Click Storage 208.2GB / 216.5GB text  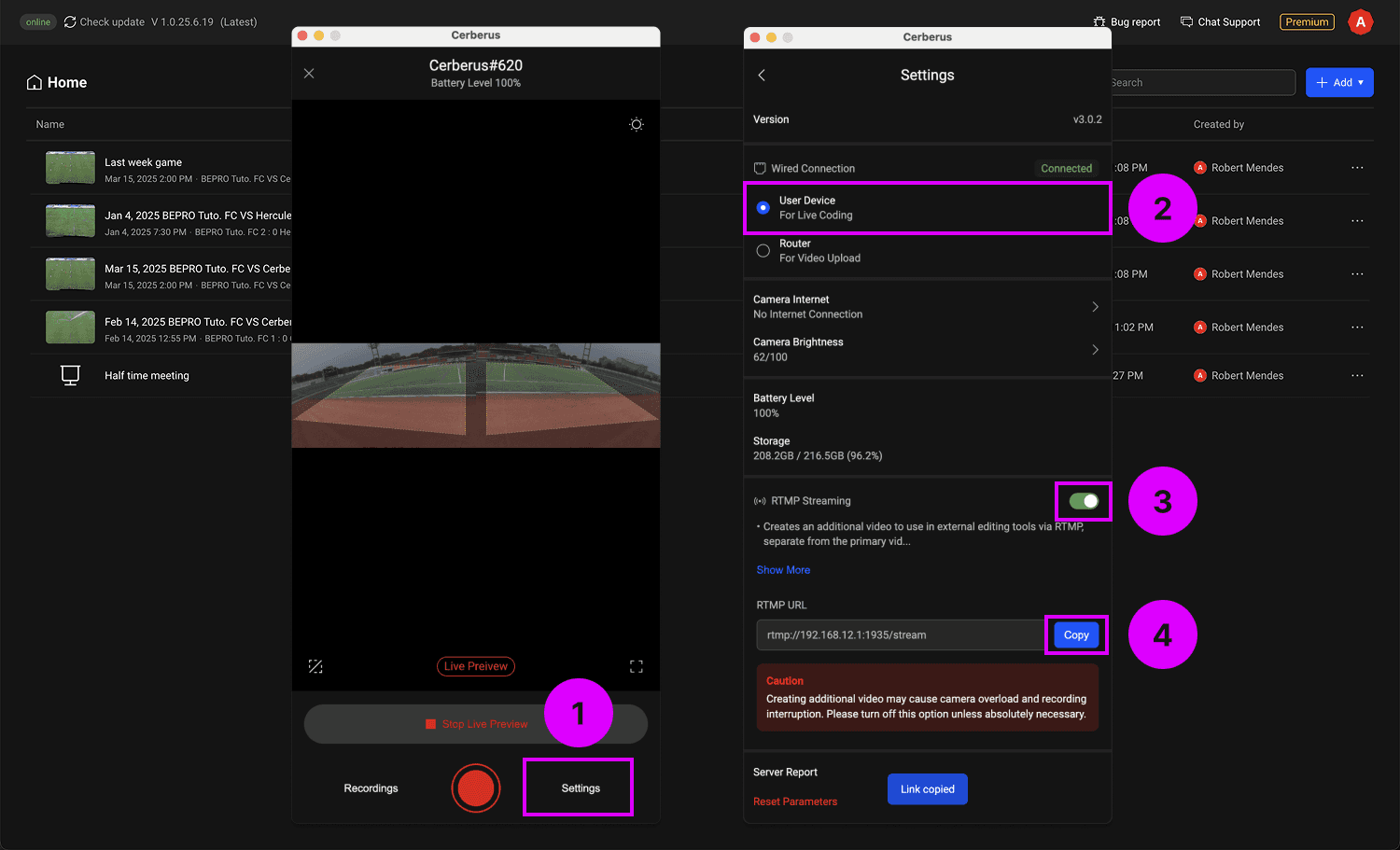pos(818,456)
